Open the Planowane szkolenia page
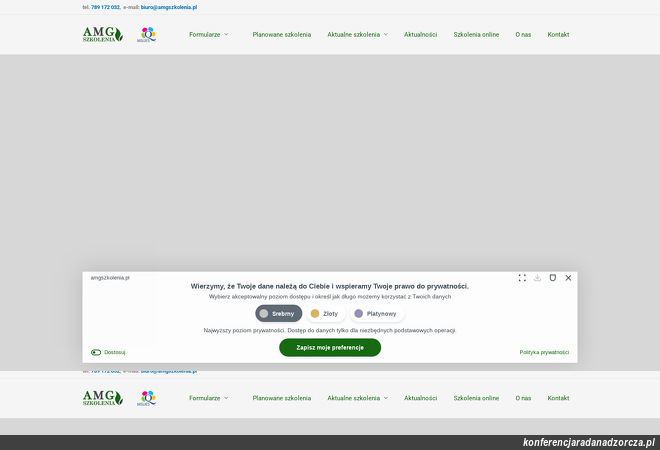 281,34
